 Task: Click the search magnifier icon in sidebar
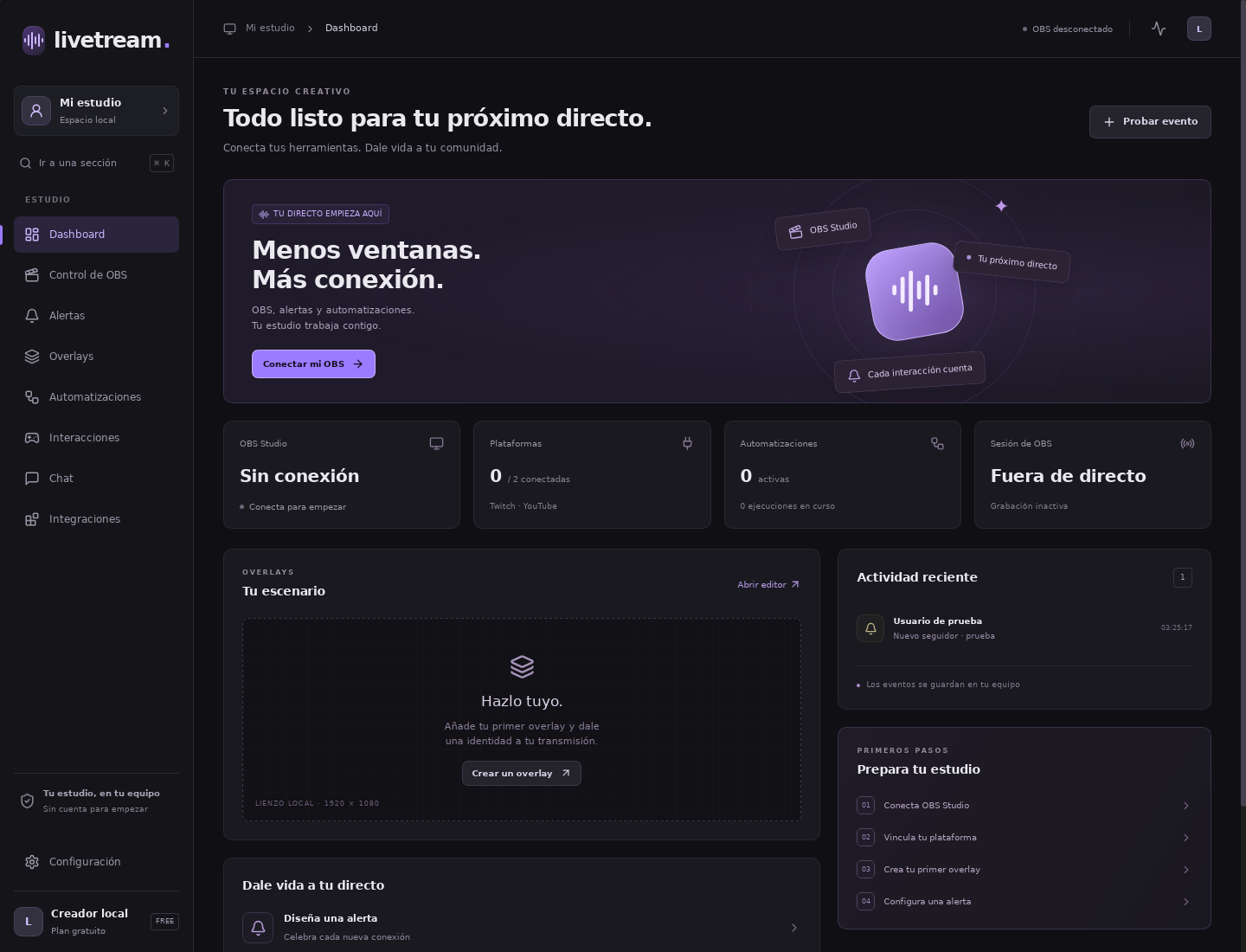(x=26, y=163)
